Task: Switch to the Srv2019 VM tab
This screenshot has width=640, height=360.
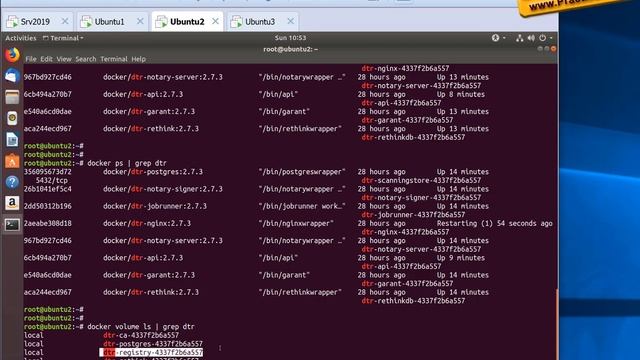Action: click(35, 22)
